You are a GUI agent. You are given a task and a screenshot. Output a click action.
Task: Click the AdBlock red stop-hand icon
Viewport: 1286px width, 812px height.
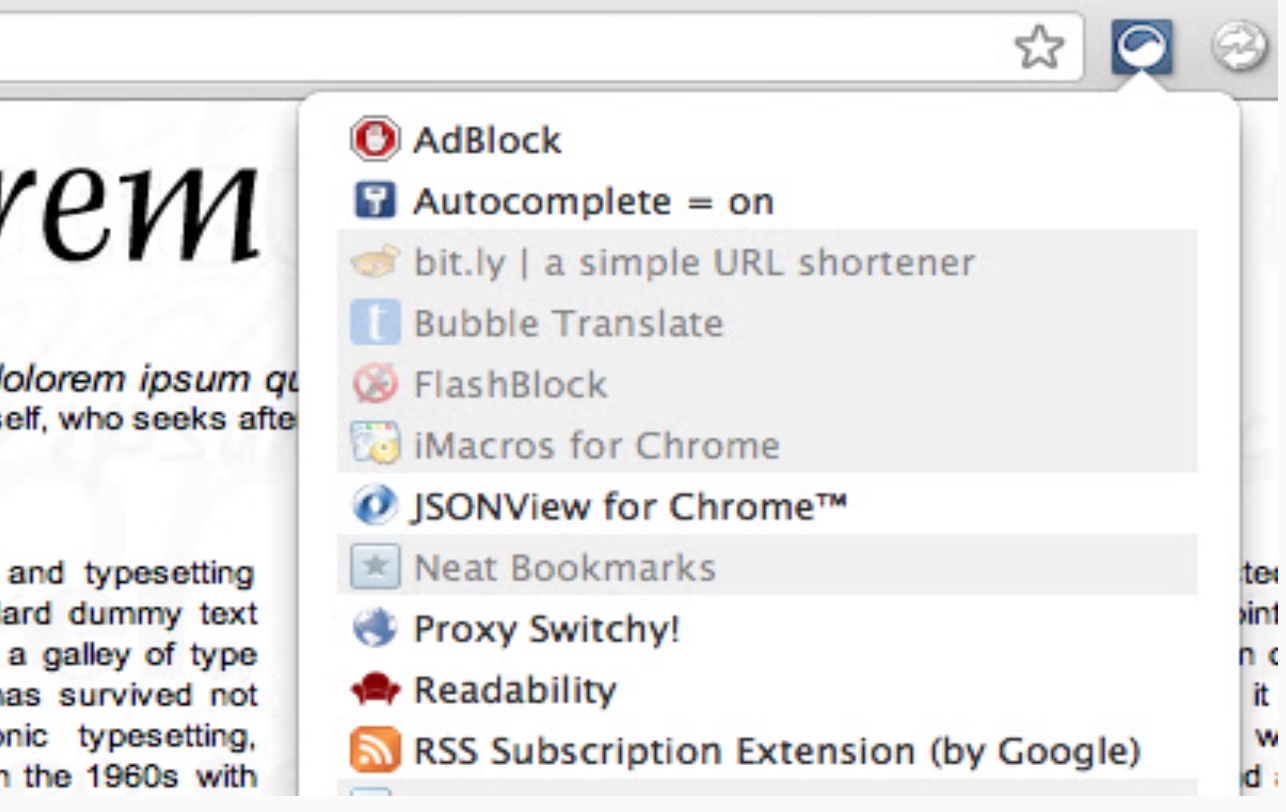375,140
